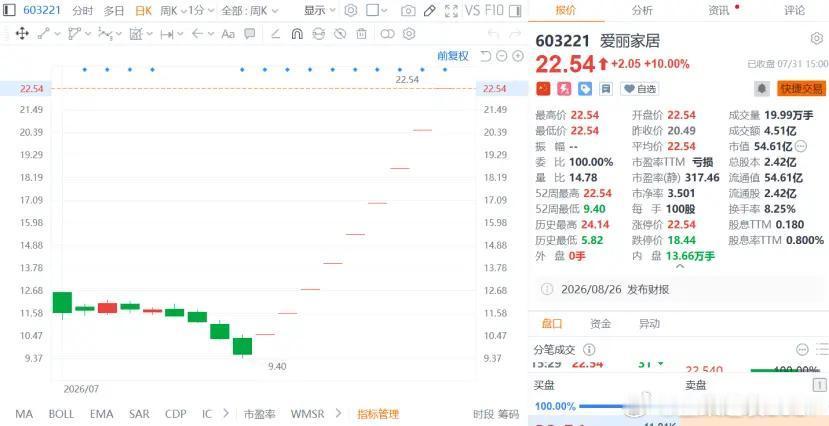Delete drawings with trash icon
829x426 pixels.
tap(361, 34)
